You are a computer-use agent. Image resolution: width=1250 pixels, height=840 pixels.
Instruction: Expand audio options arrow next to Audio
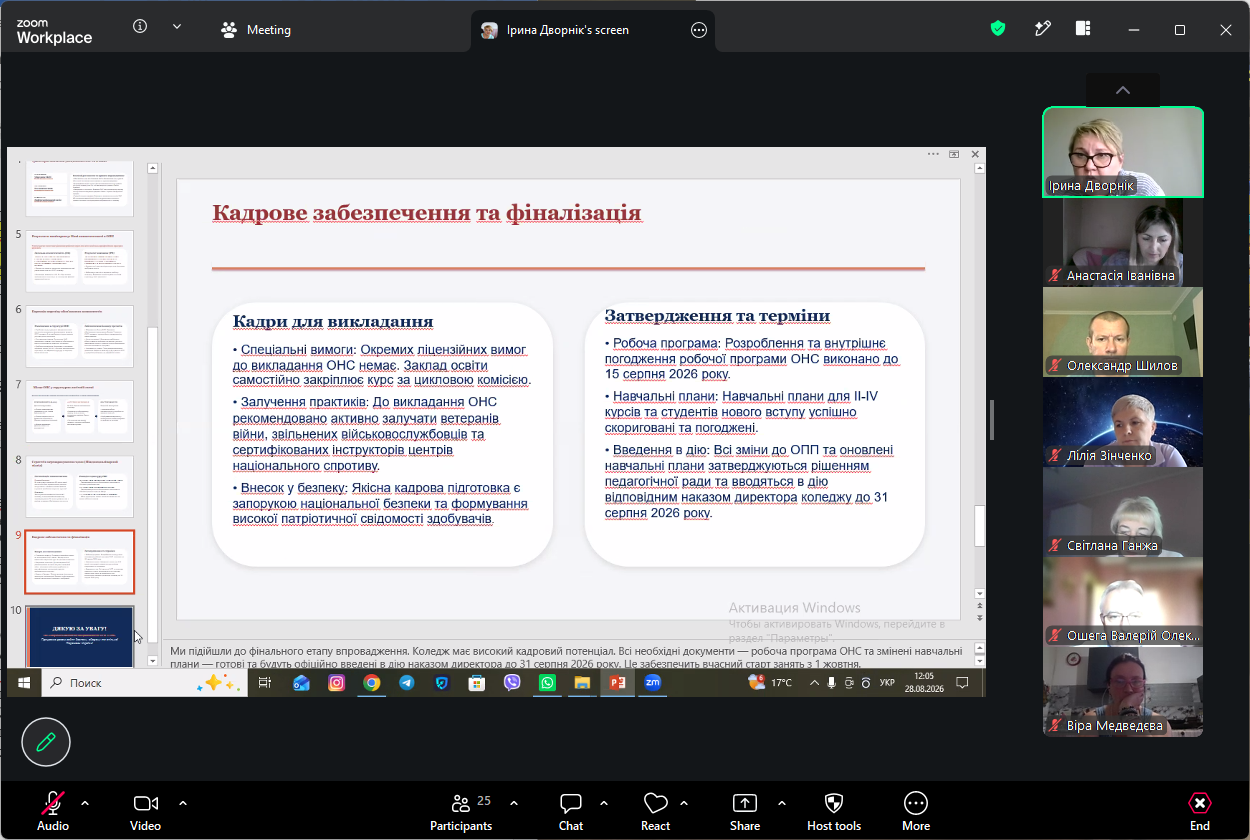85,802
